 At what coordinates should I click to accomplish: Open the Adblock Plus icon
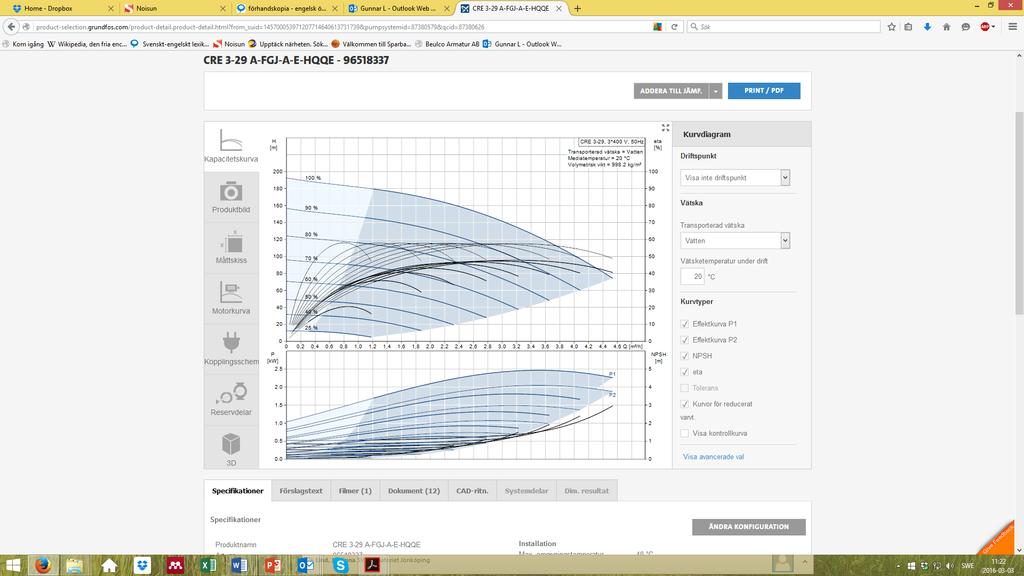(x=985, y=27)
